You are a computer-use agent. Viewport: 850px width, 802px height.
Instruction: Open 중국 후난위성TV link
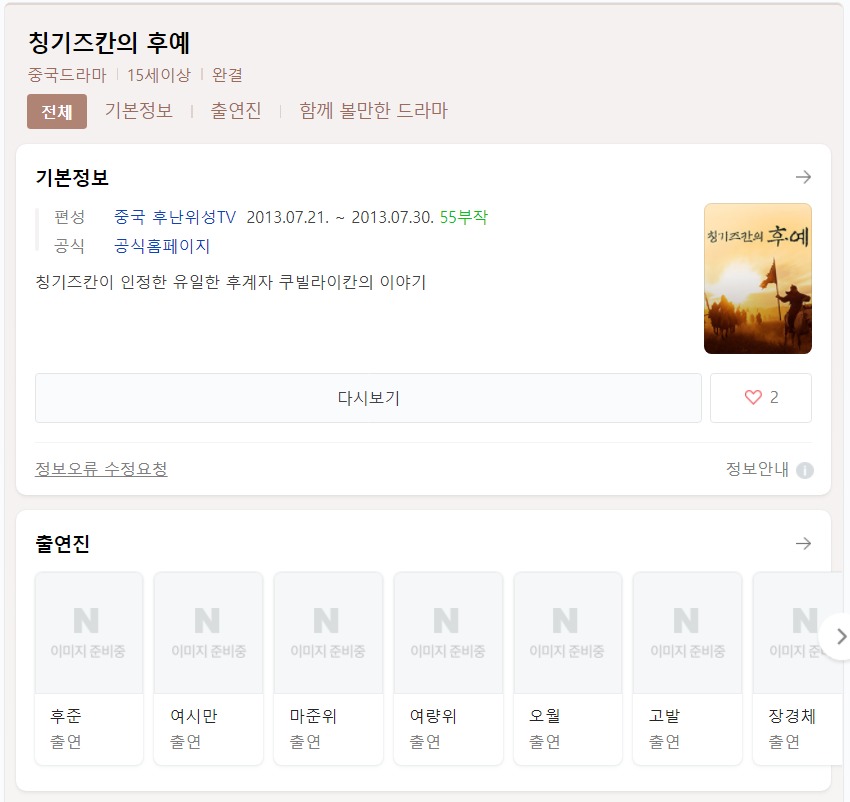(175, 217)
